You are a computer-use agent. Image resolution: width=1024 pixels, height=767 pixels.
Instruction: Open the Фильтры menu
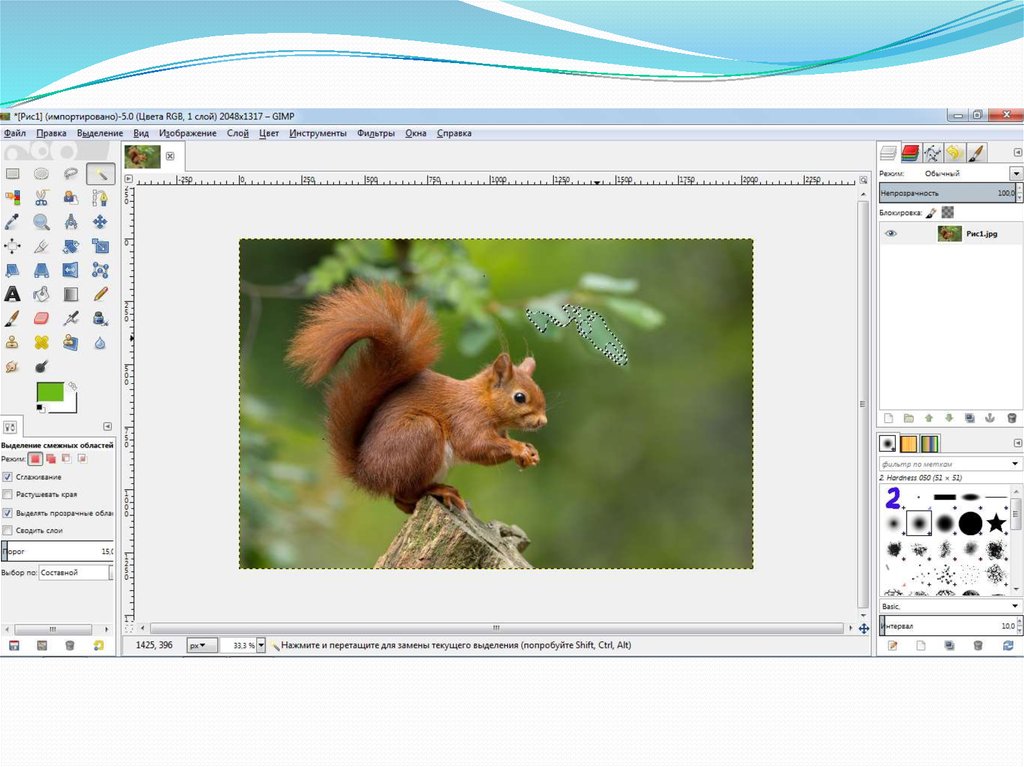pyautogui.click(x=376, y=133)
